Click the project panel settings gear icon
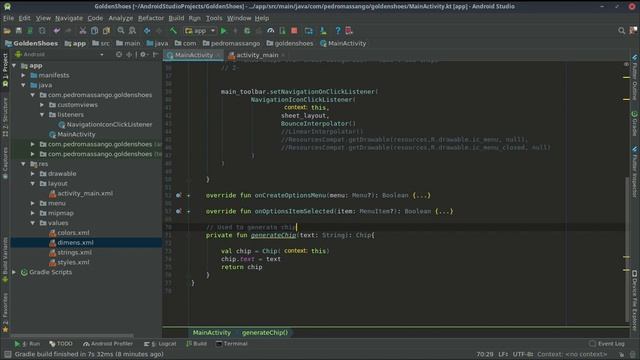Screen dimensions: 640x360 tap(143, 54)
